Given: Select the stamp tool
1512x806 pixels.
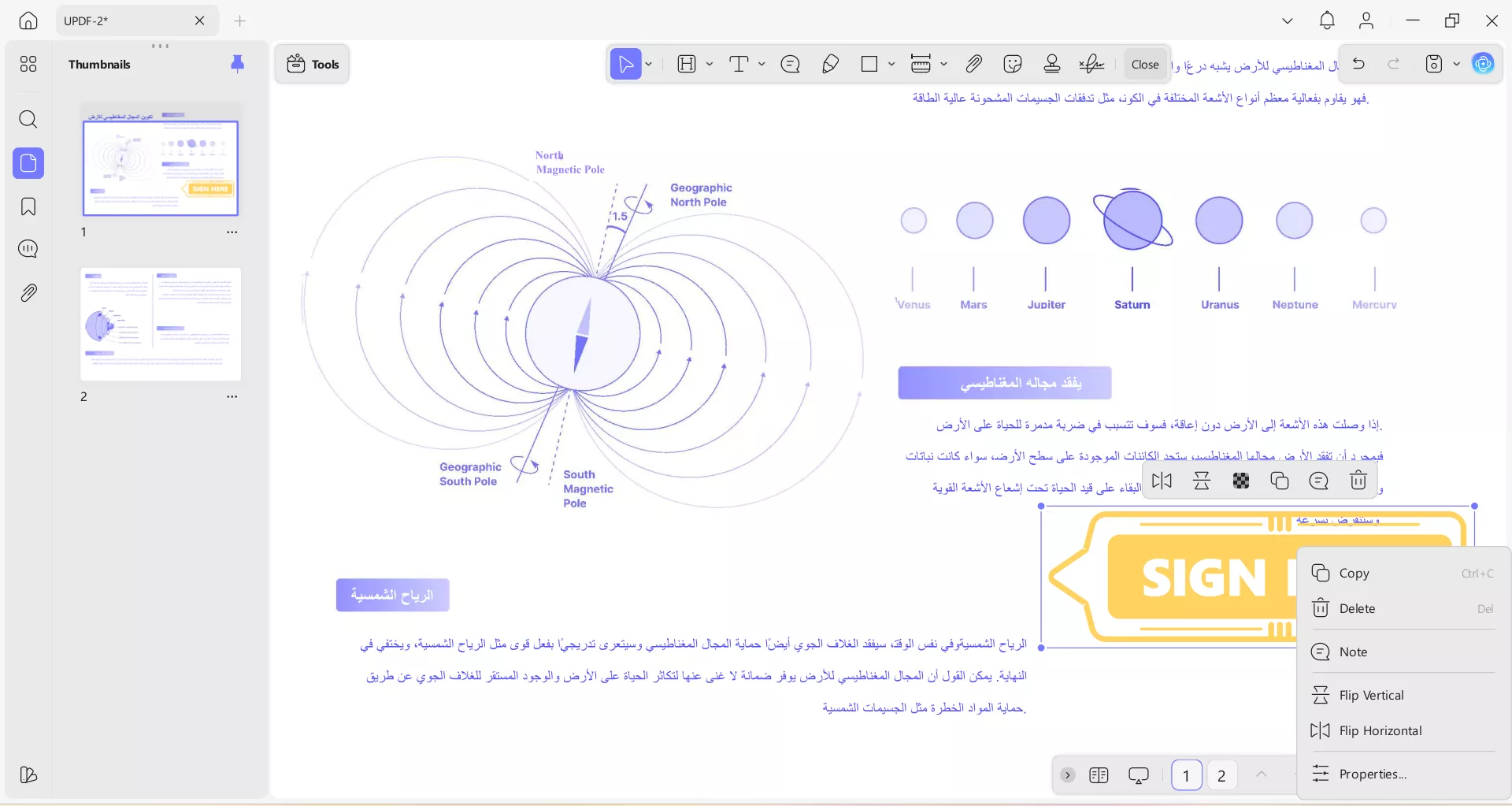Looking at the screenshot, I should [x=1052, y=64].
